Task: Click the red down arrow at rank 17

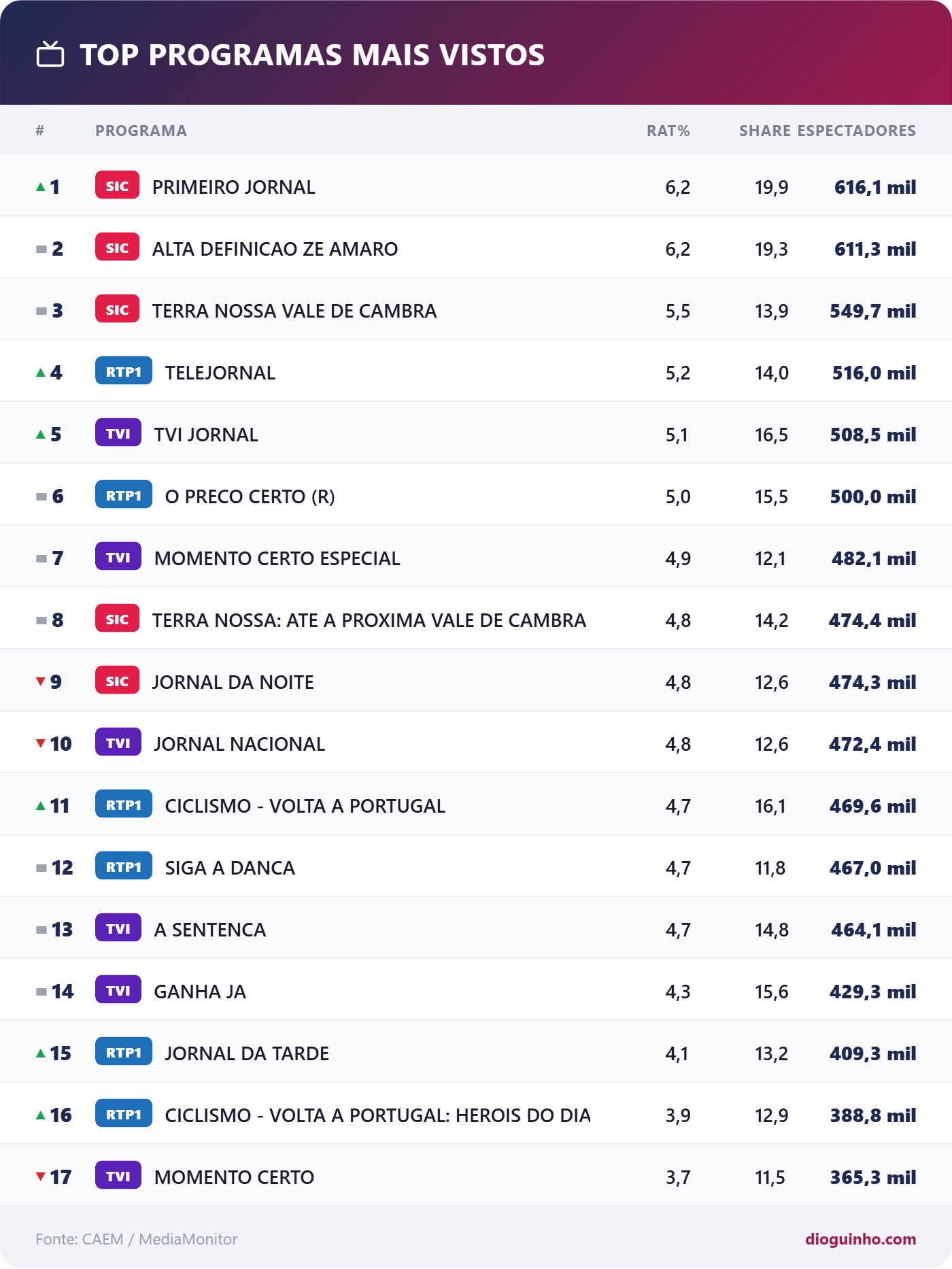Action: tap(41, 1177)
